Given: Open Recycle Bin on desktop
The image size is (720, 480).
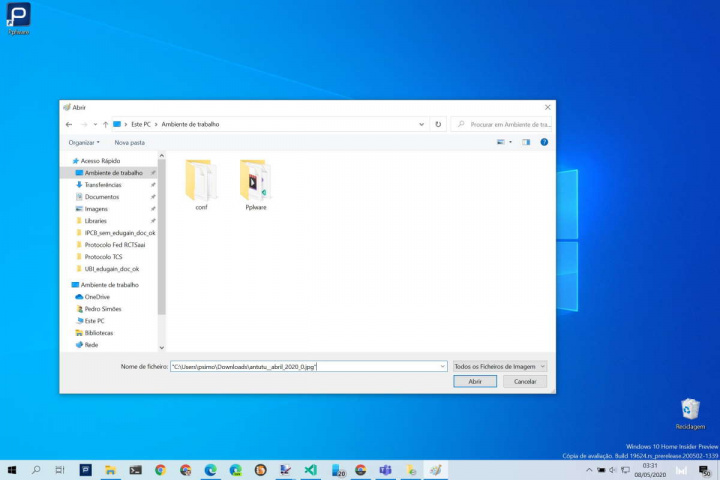Looking at the screenshot, I should [690, 411].
